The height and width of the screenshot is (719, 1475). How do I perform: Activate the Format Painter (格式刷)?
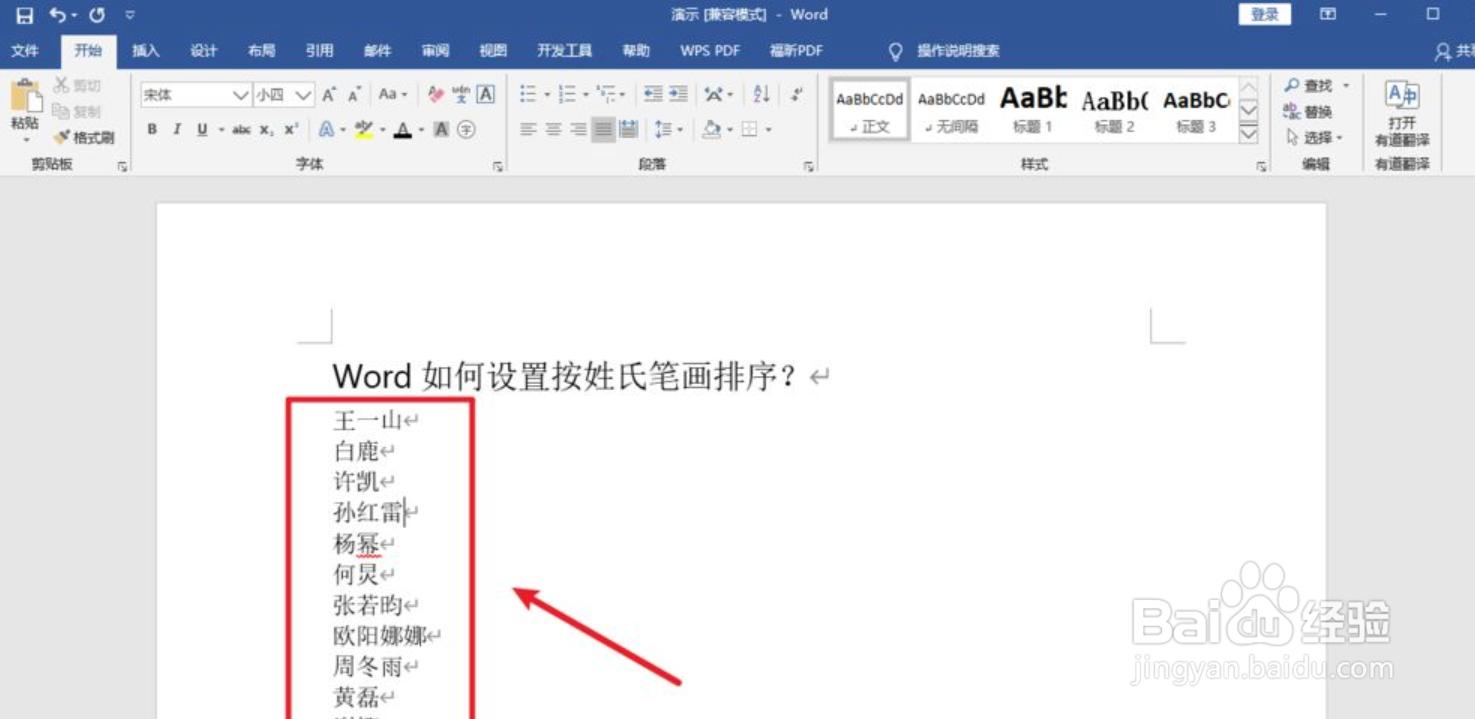tap(84, 137)
